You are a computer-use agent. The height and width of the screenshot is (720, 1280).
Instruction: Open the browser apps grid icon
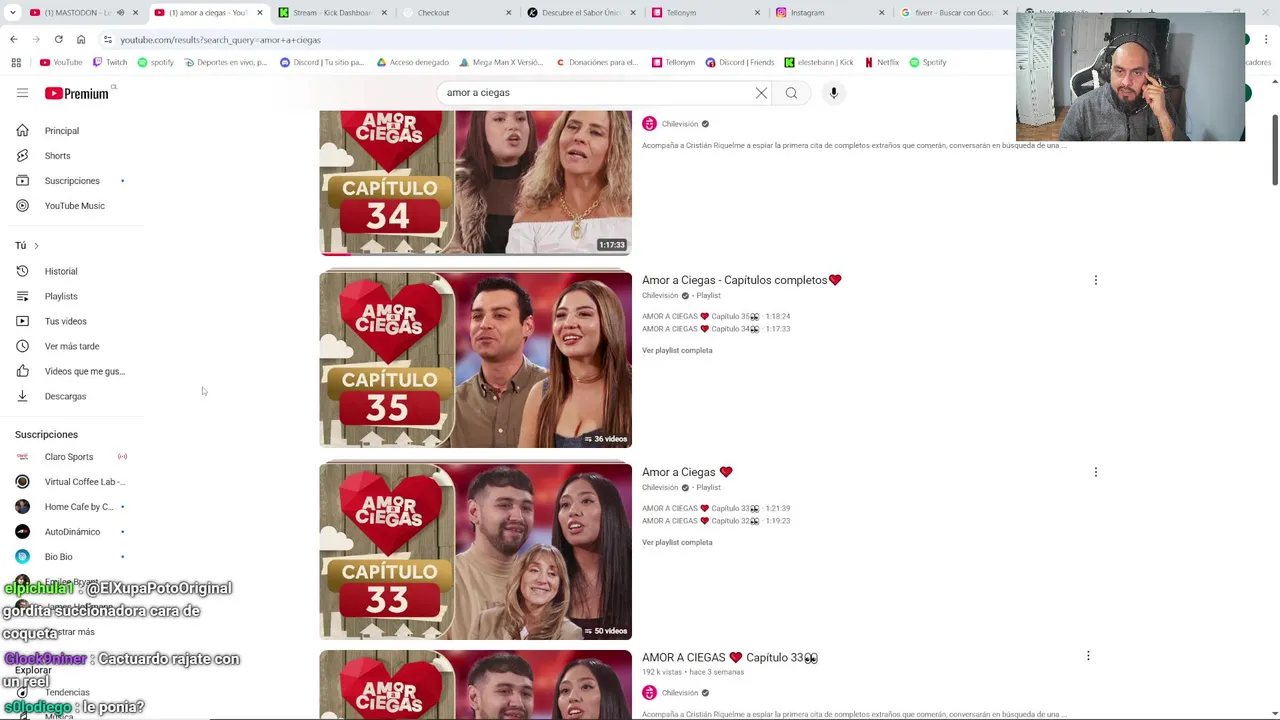16,62
